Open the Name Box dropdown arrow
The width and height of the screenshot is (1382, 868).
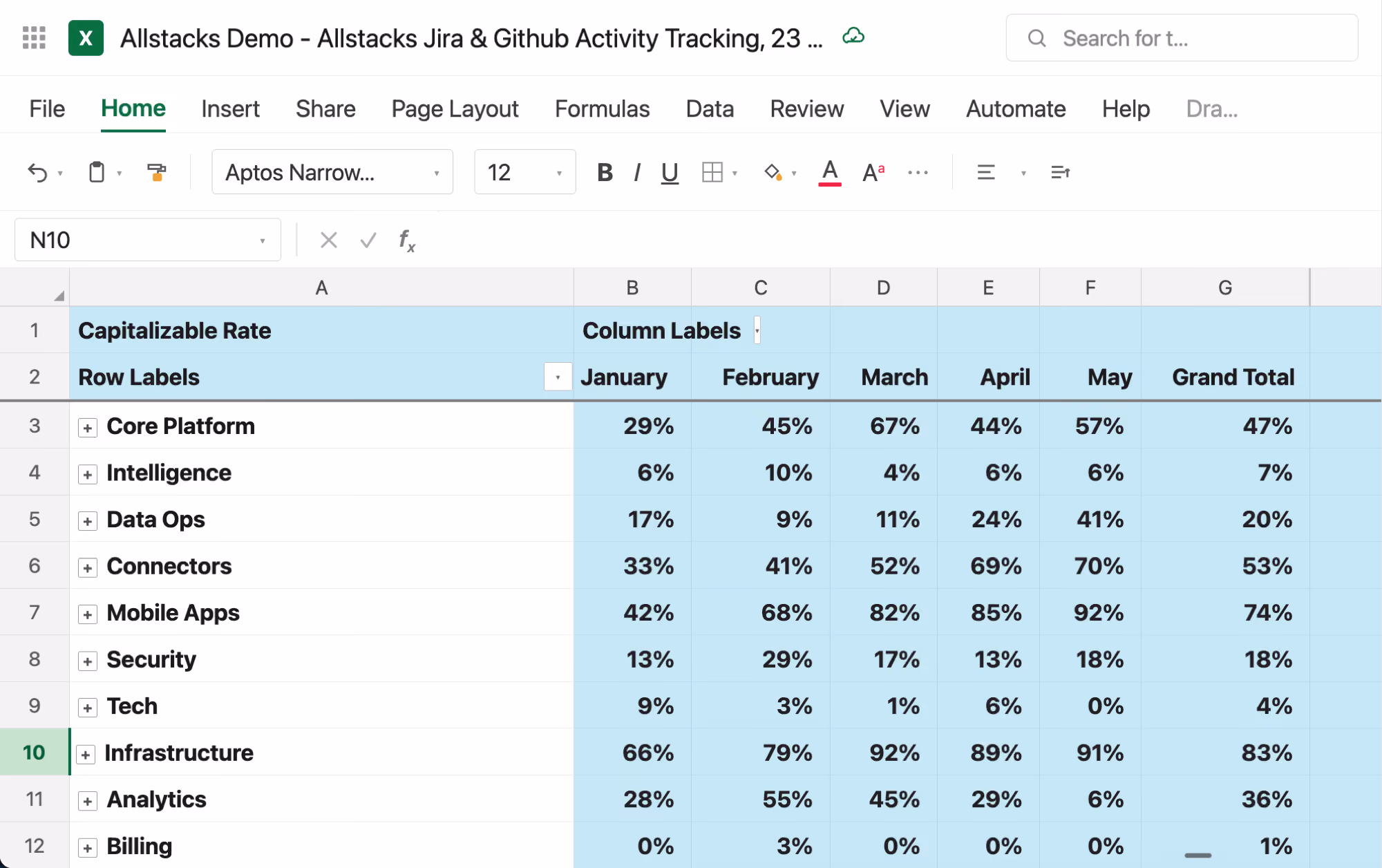pyautogui.click(x=263, y=240)
